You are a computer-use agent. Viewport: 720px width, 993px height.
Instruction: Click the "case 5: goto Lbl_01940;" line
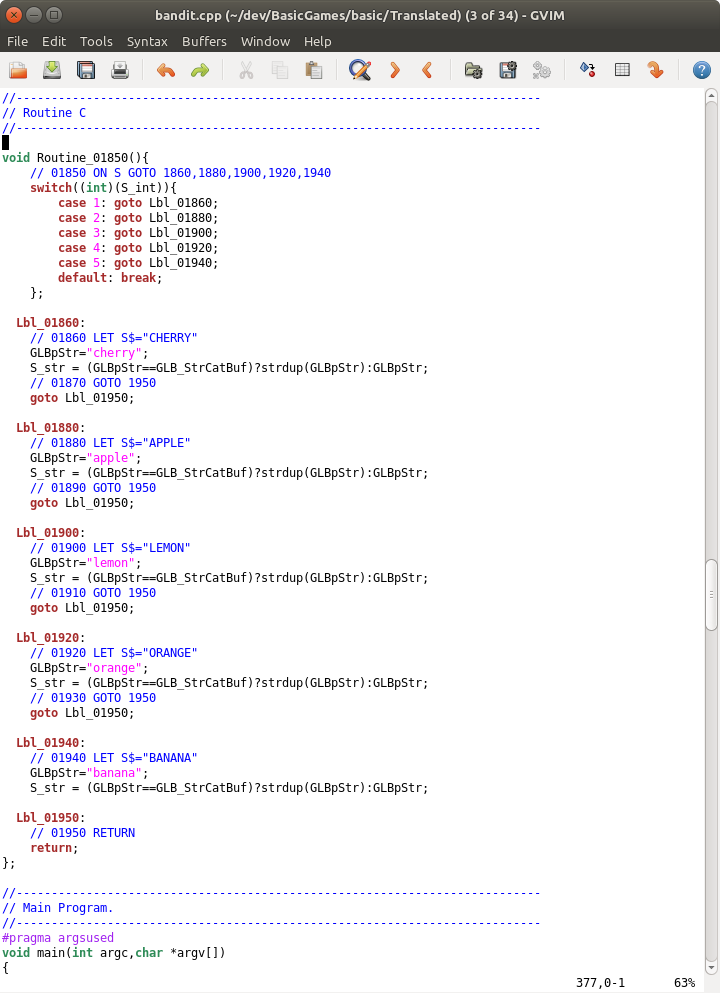[x=138, y=263]
